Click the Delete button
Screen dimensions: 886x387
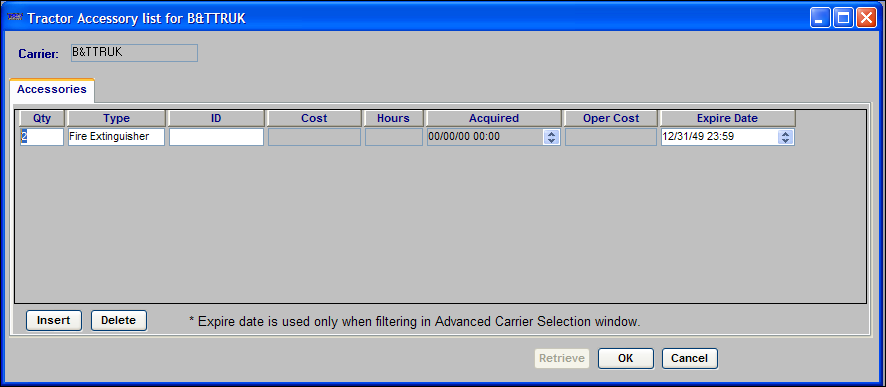pos(119,320)
